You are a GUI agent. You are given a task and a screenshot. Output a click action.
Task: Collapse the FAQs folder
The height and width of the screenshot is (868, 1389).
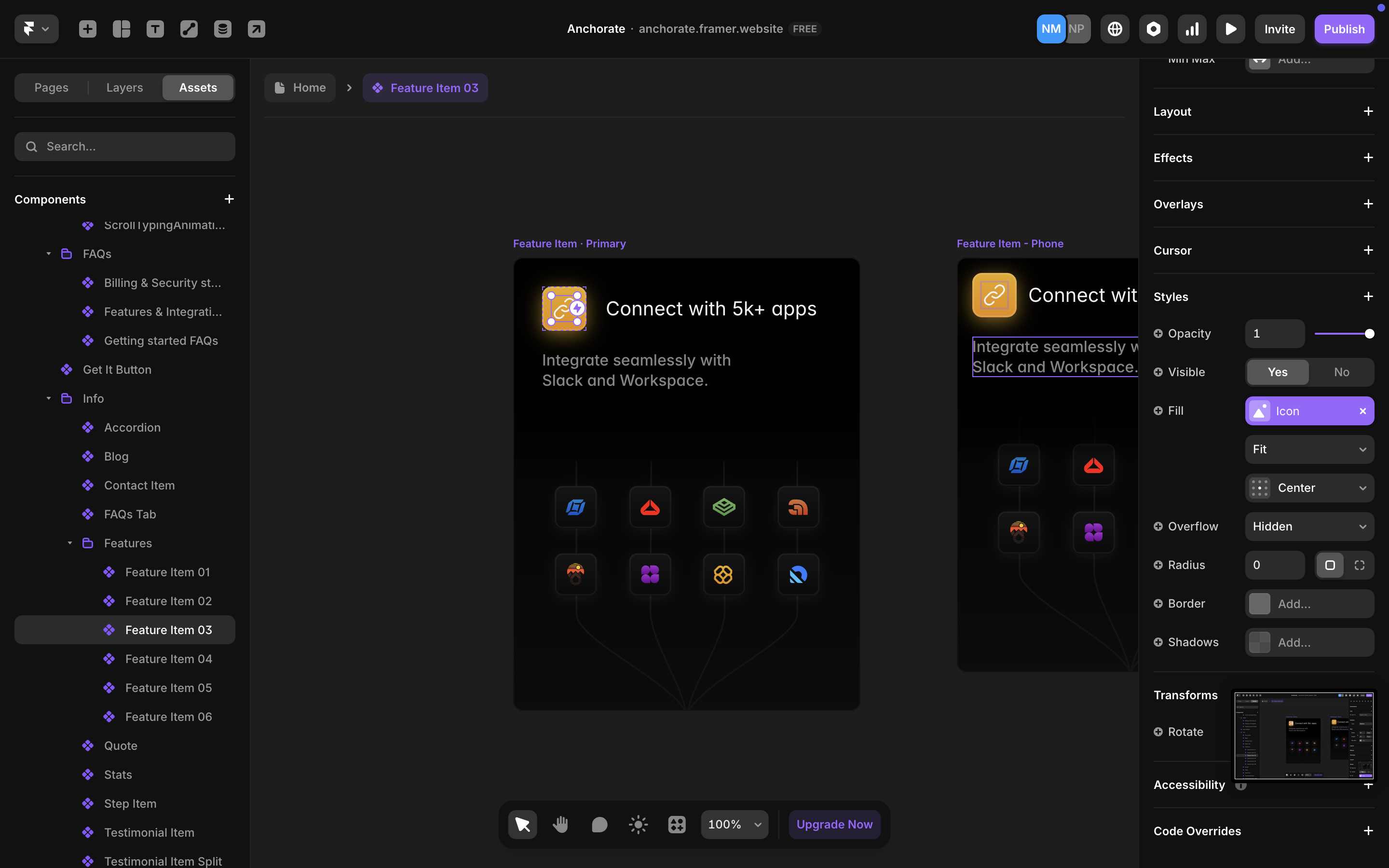[49, 254]
